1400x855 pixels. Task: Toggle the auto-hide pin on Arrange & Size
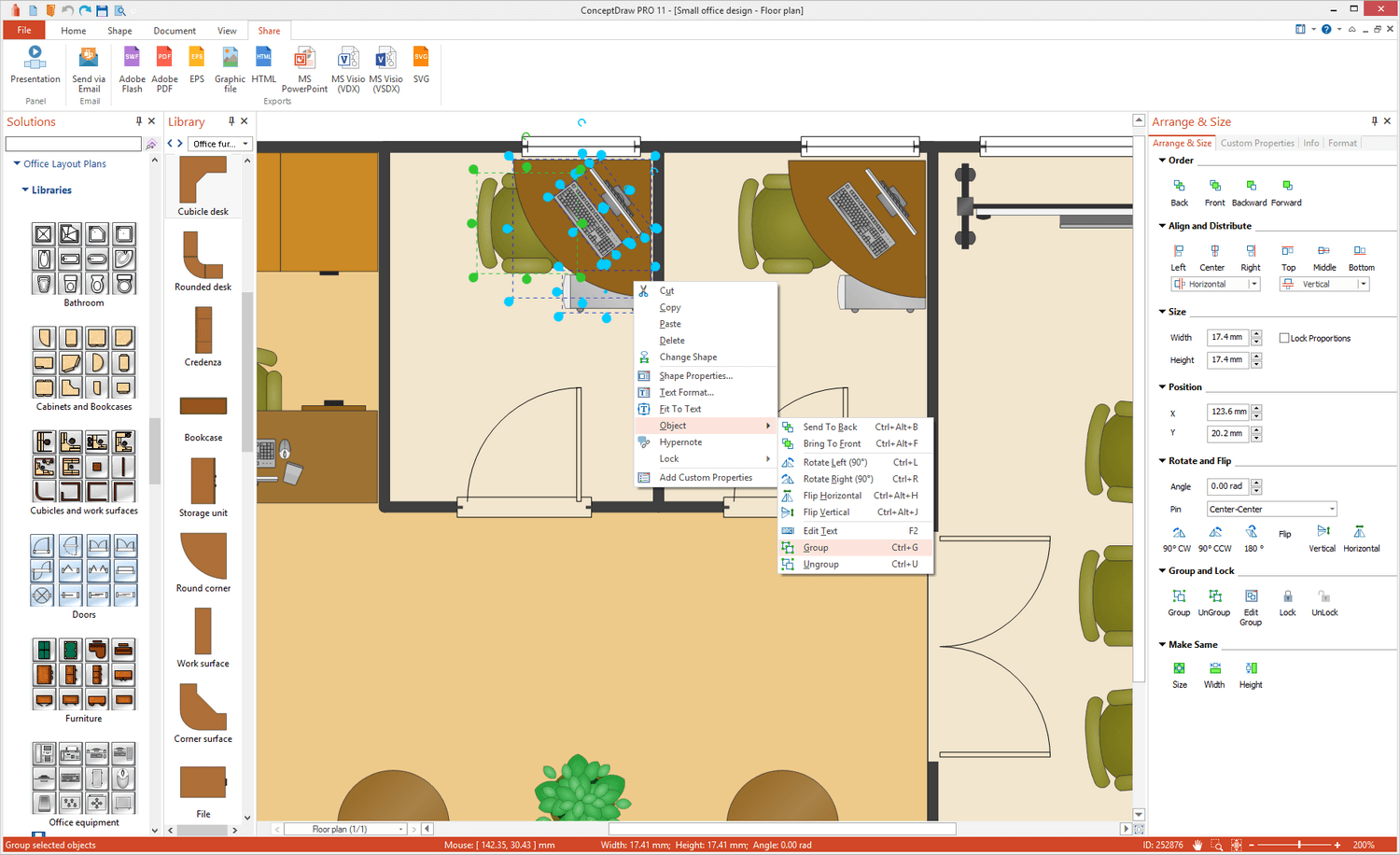click(x=1373, y=121)
